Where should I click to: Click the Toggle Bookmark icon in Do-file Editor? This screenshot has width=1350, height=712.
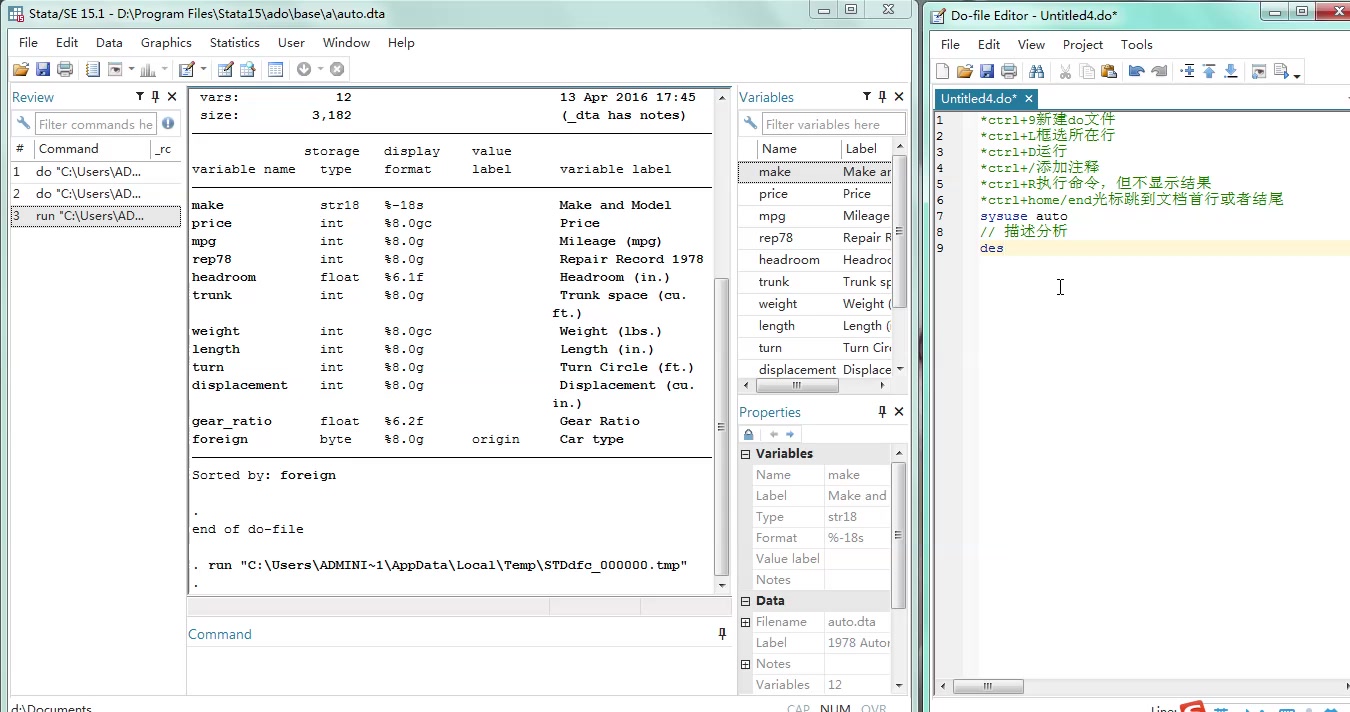[1187, 71]
